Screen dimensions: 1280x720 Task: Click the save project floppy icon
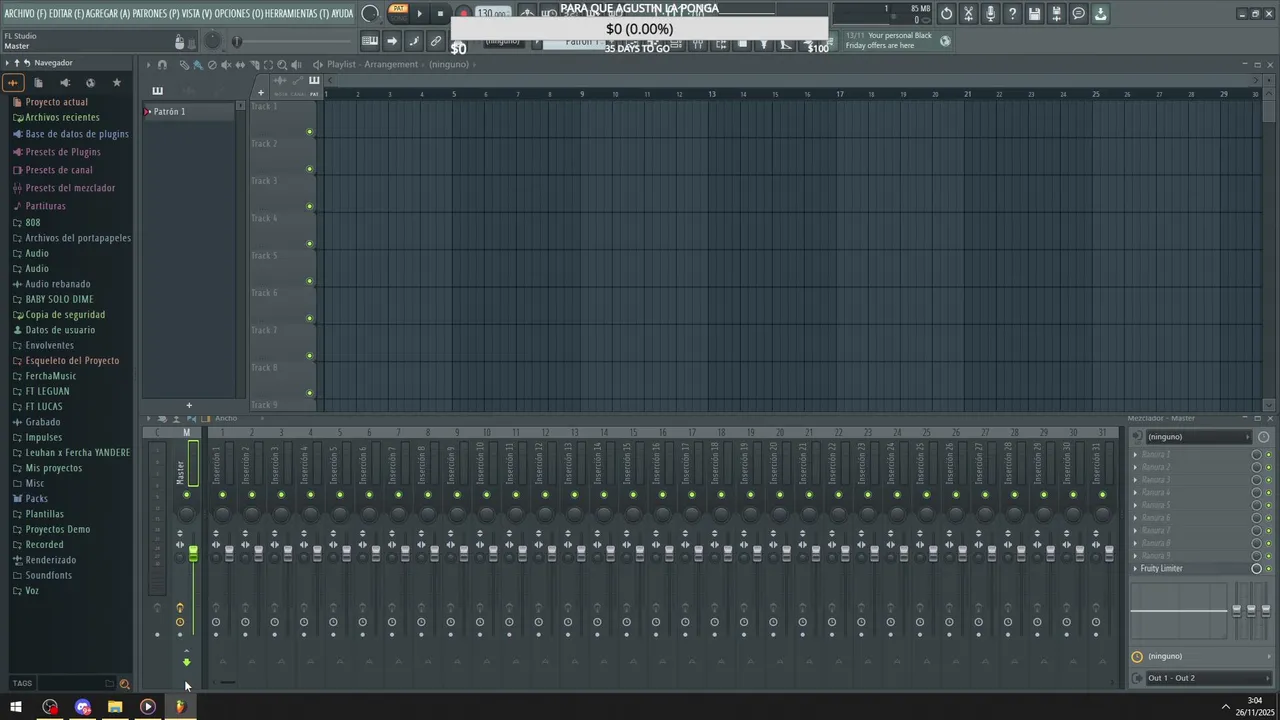[x=1035, y=14]
